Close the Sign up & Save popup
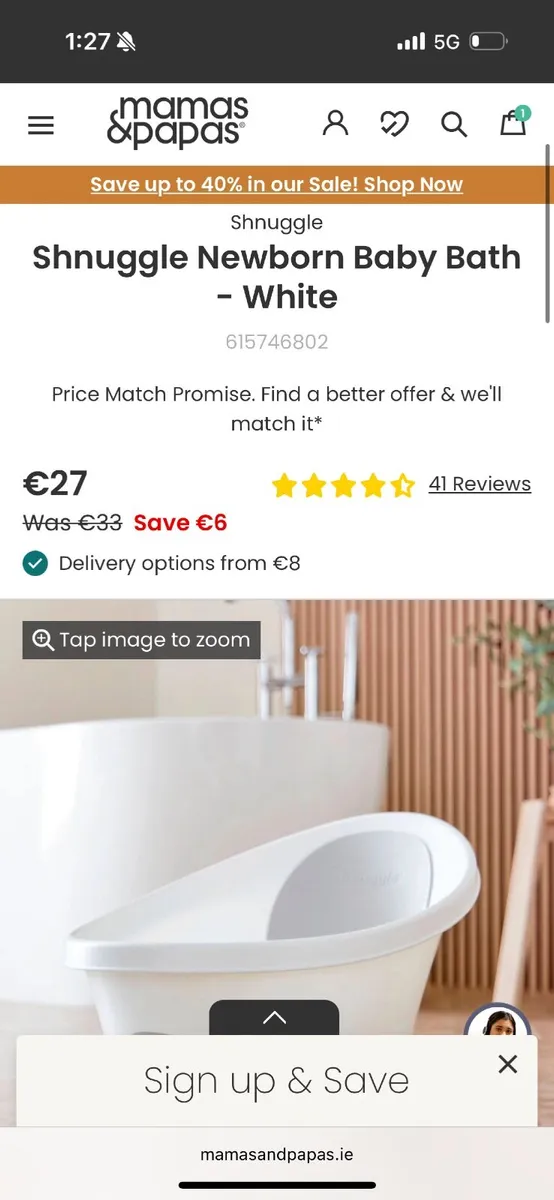Image resolution: width=554 pixels, height=1200 pixels. coord(508,1064)
